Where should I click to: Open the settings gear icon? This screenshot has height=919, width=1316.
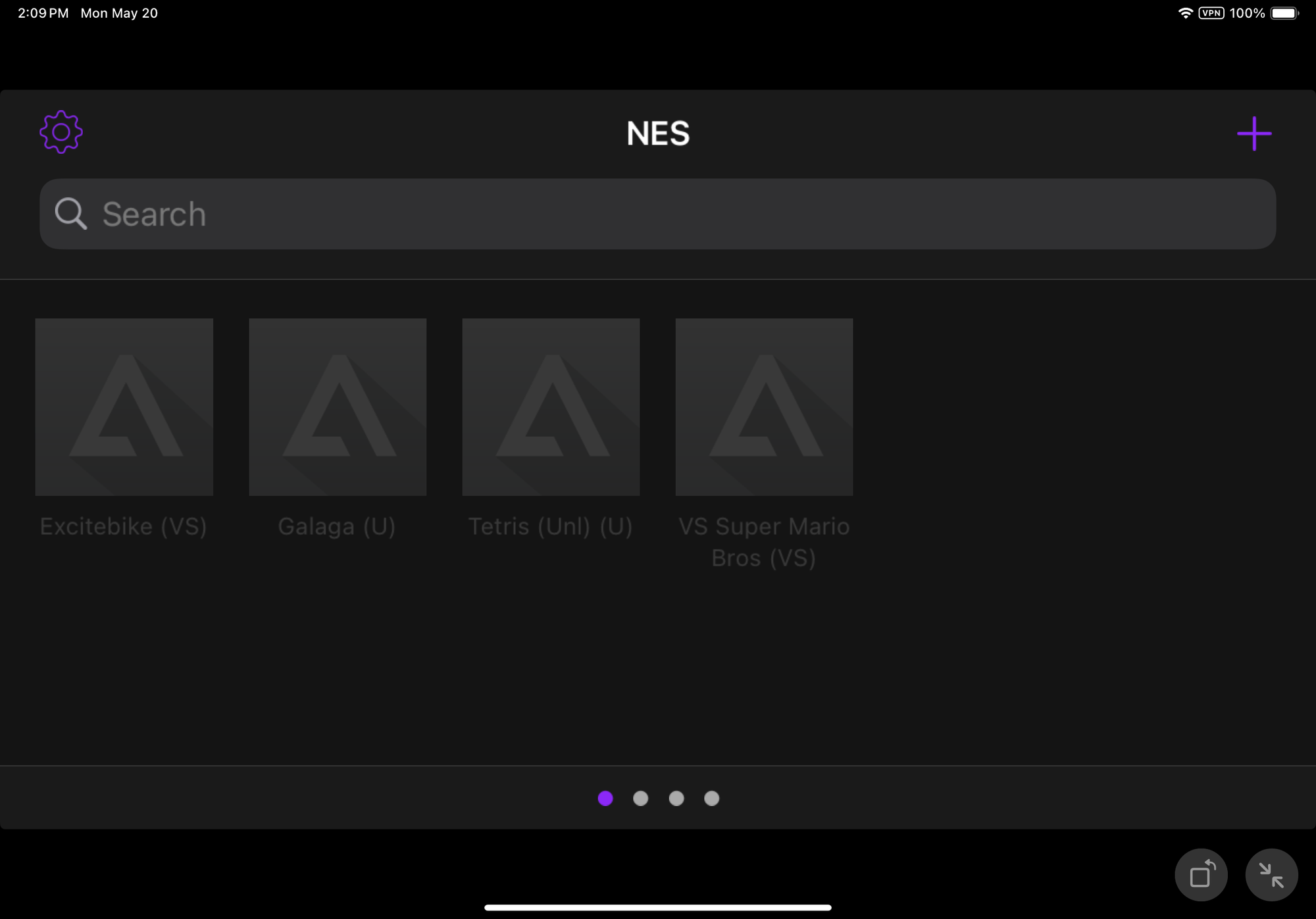pos(61,132)
